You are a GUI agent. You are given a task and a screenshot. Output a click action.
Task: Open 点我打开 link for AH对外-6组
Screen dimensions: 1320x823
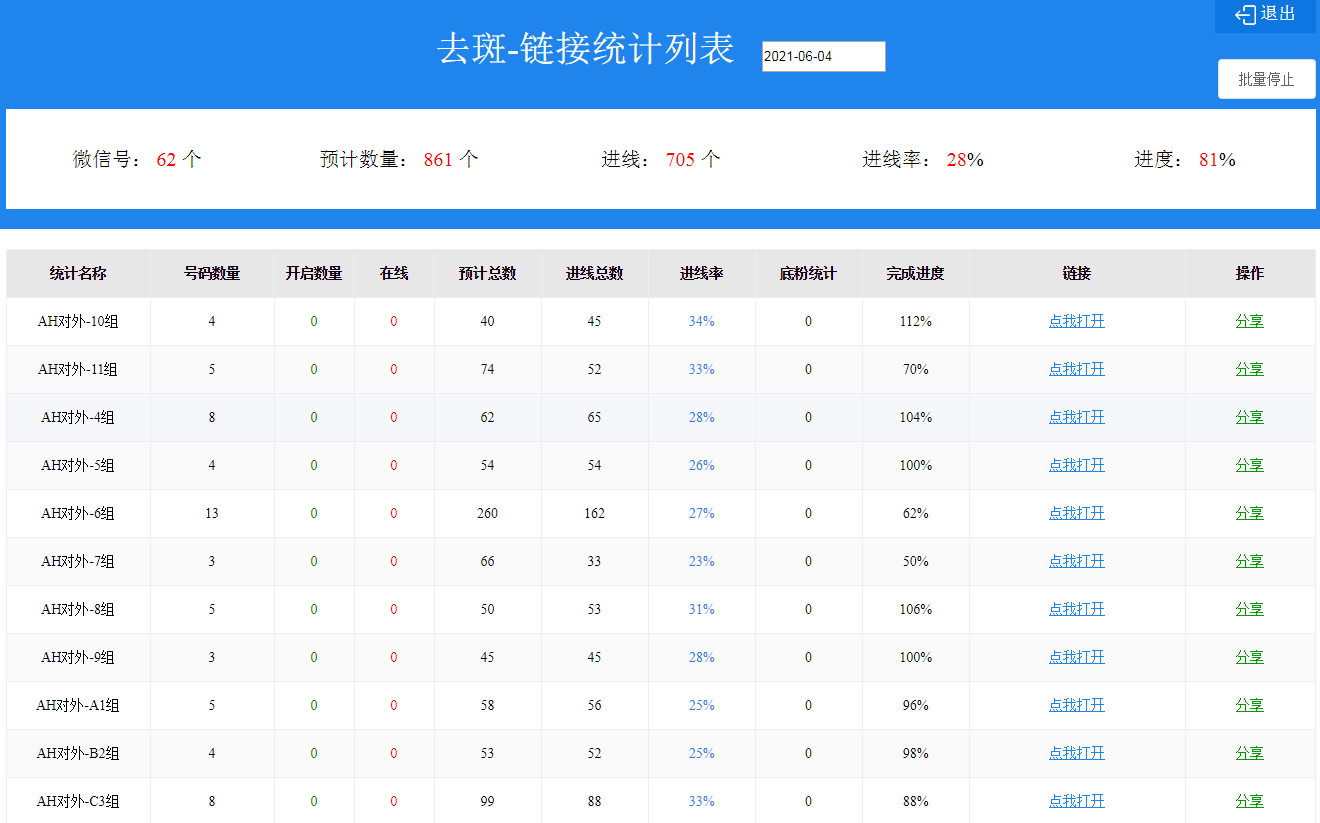1076,513
